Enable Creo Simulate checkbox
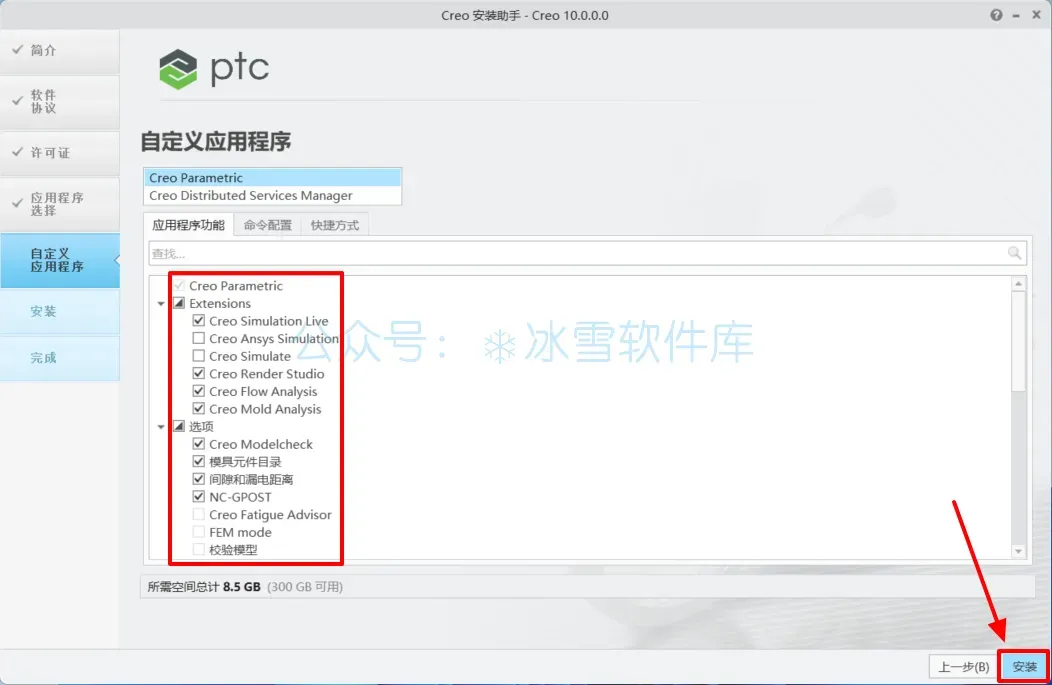Screen dimensions: 1052x685 (x=199, y=356)
